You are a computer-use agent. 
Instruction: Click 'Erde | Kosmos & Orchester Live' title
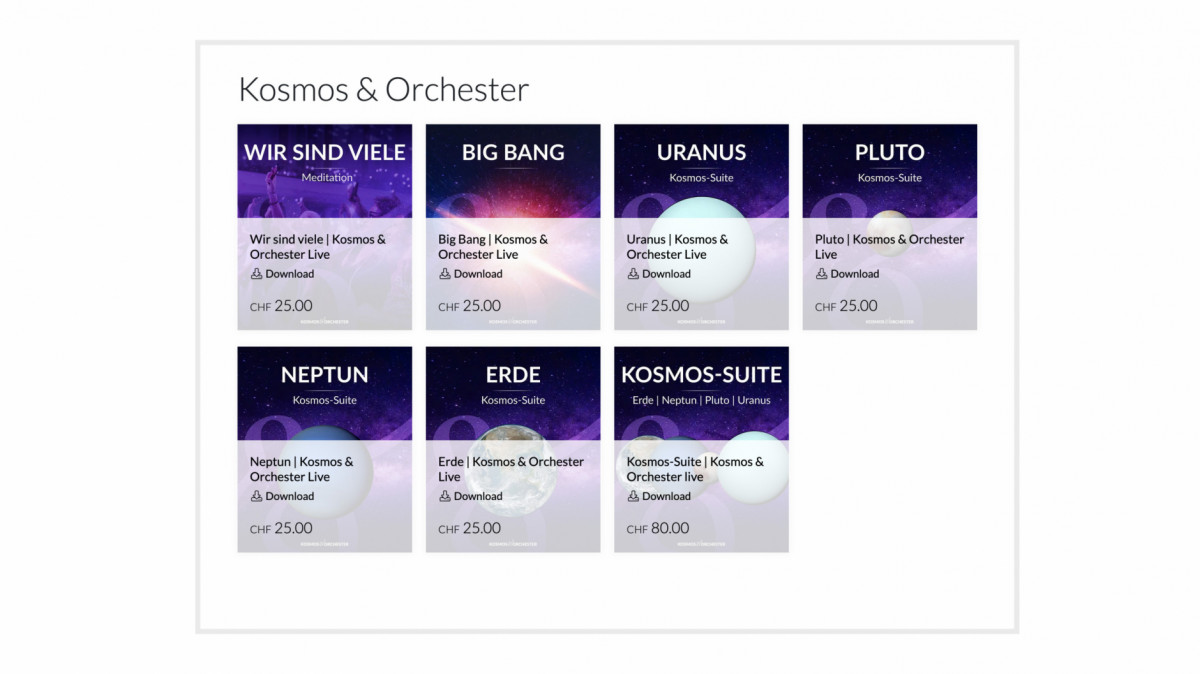[x=510, y=469]
